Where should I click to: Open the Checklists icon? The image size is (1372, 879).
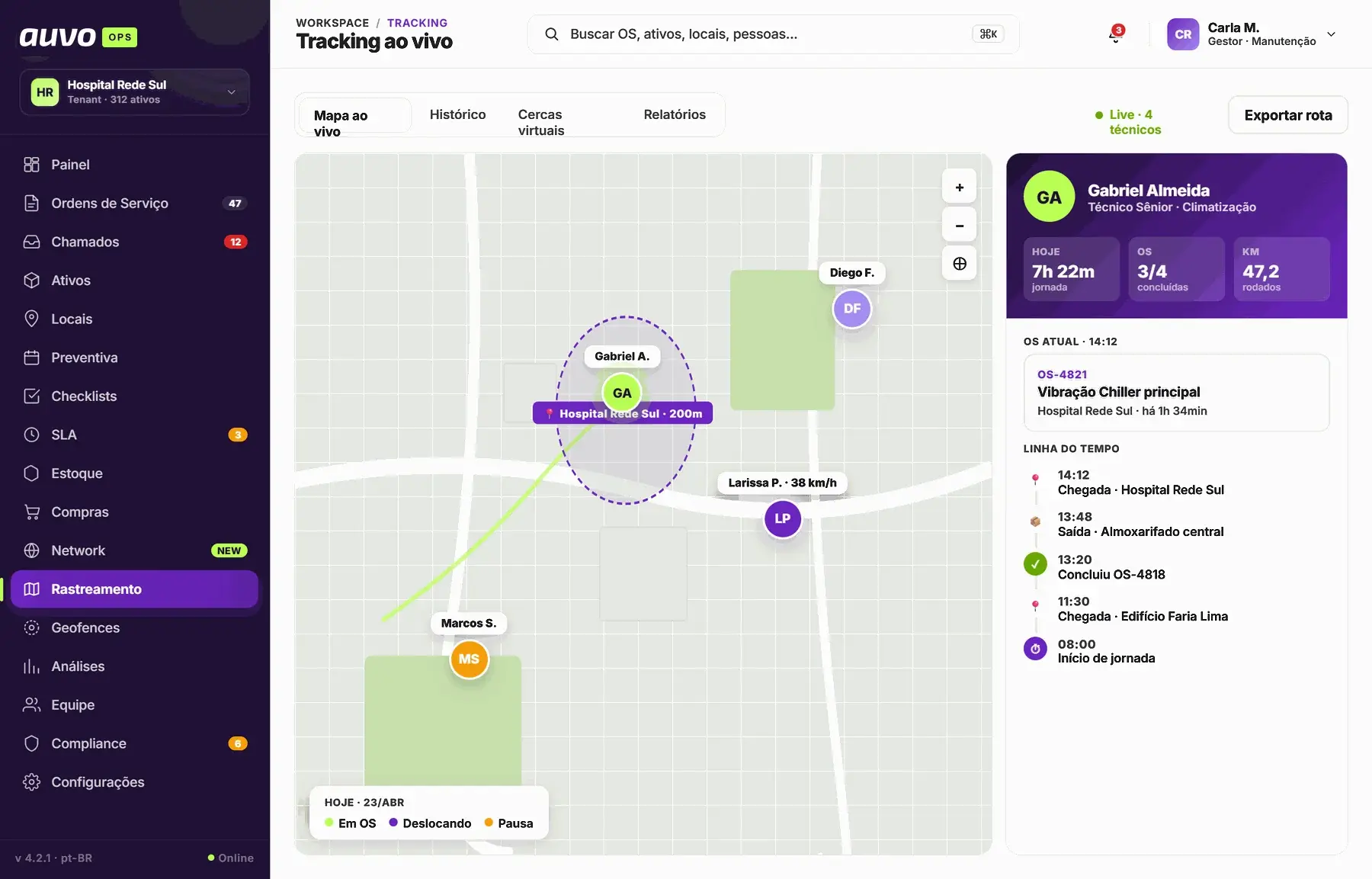(x=31, y=396)
